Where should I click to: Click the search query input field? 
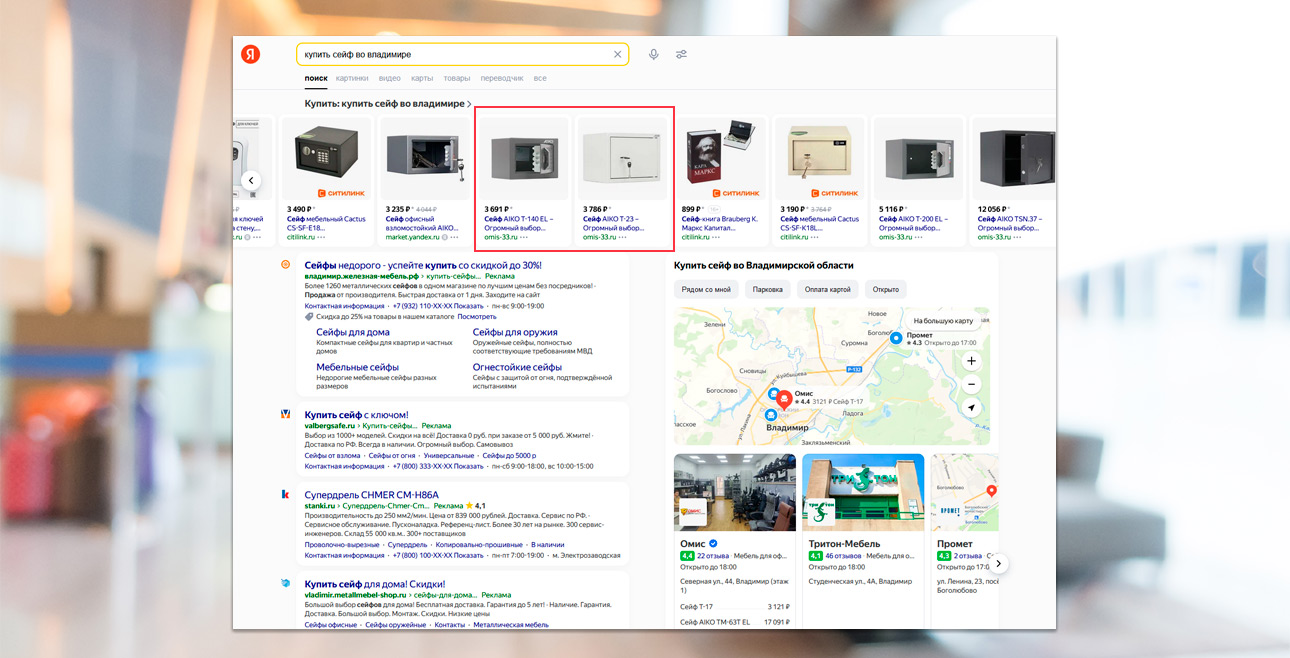(x=455, y=55)
